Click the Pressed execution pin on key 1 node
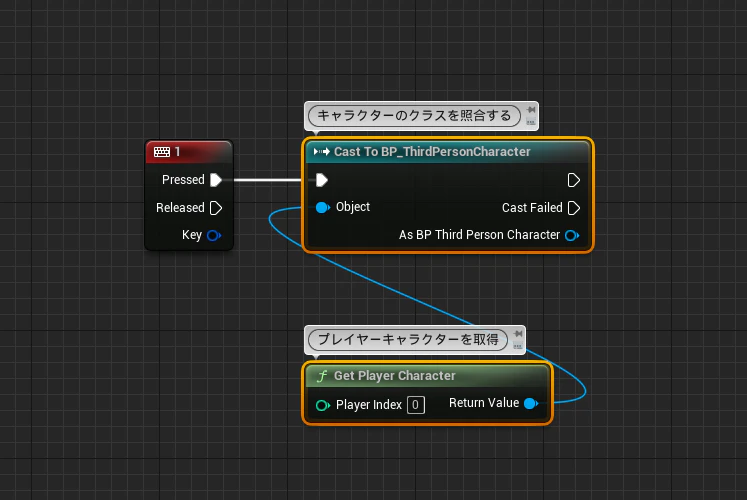 216,180
